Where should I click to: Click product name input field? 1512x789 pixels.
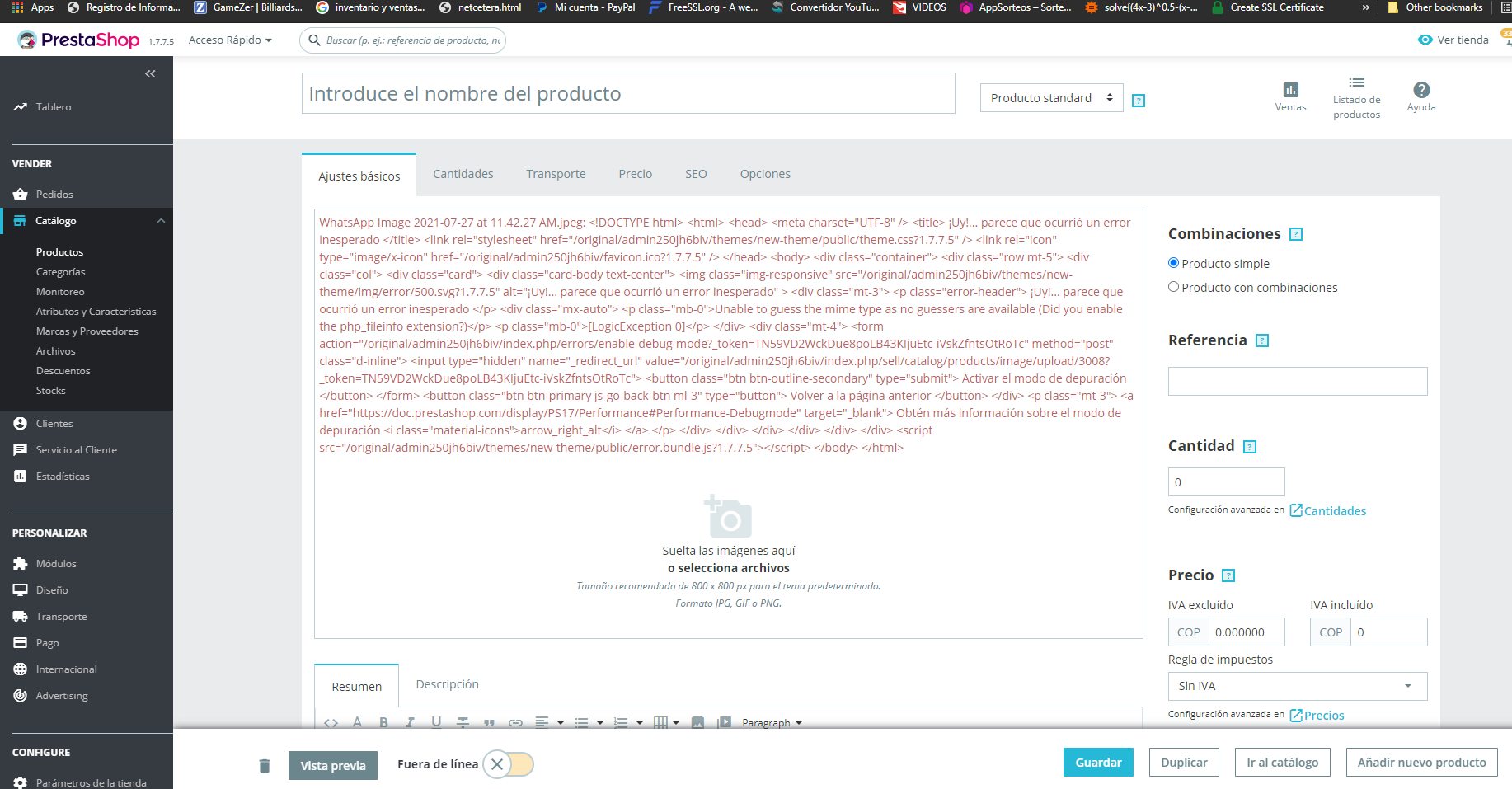(x=628, y=93)
